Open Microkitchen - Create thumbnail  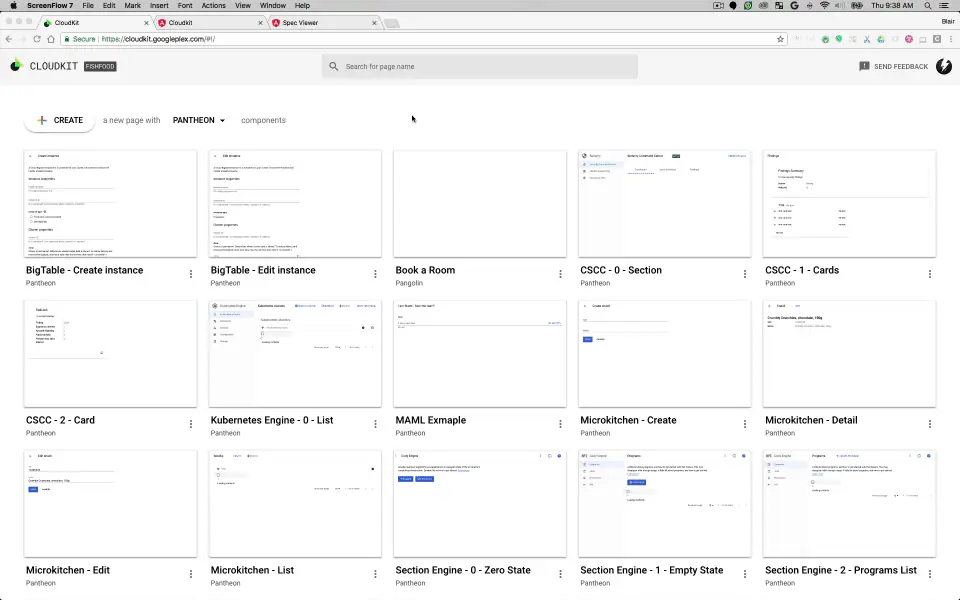pos(664,354)
